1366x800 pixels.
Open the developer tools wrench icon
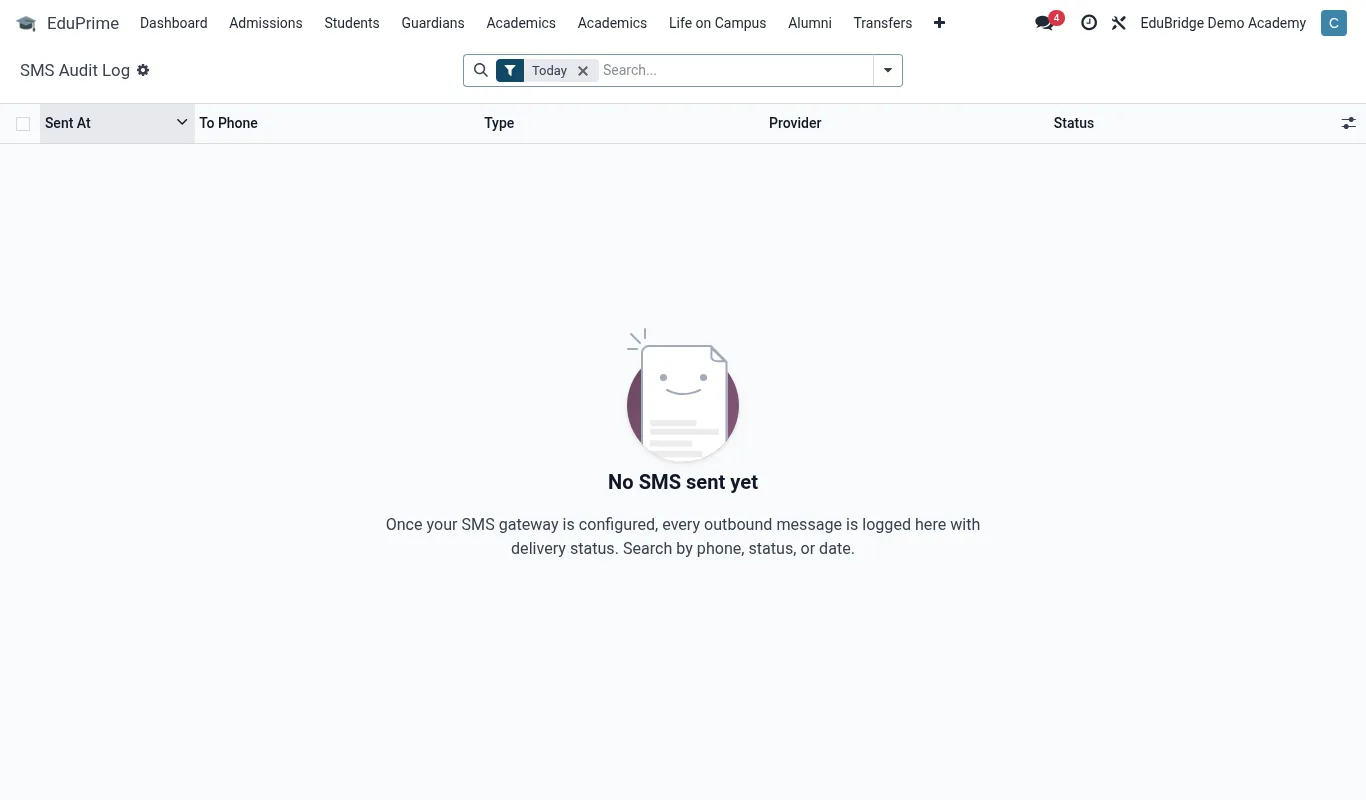pos(1119,23)
